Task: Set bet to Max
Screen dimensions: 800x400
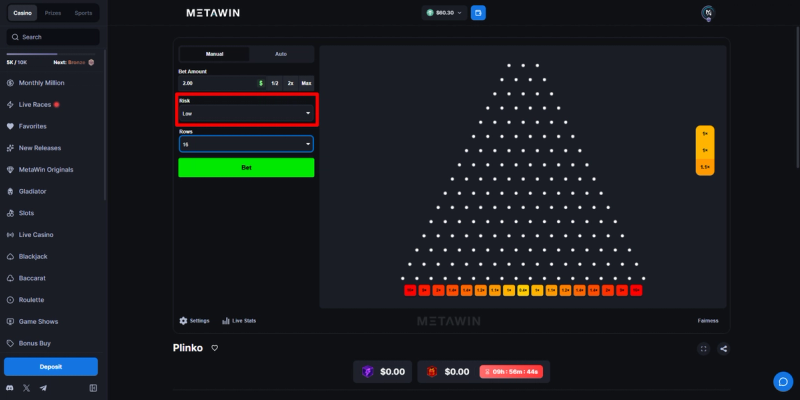Action: pyautogui.click(x=306, y=83)
